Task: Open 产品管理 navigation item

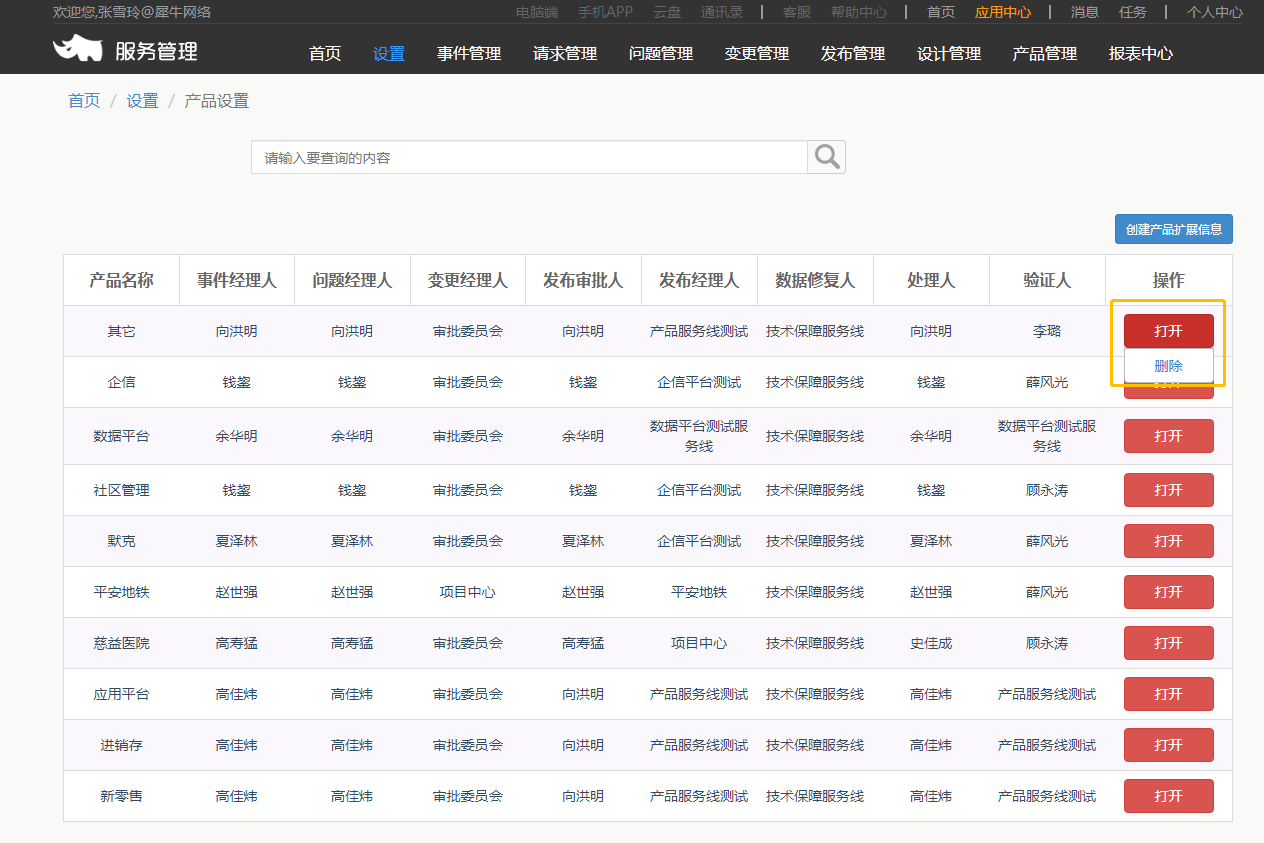Action: coord(1045,53)
